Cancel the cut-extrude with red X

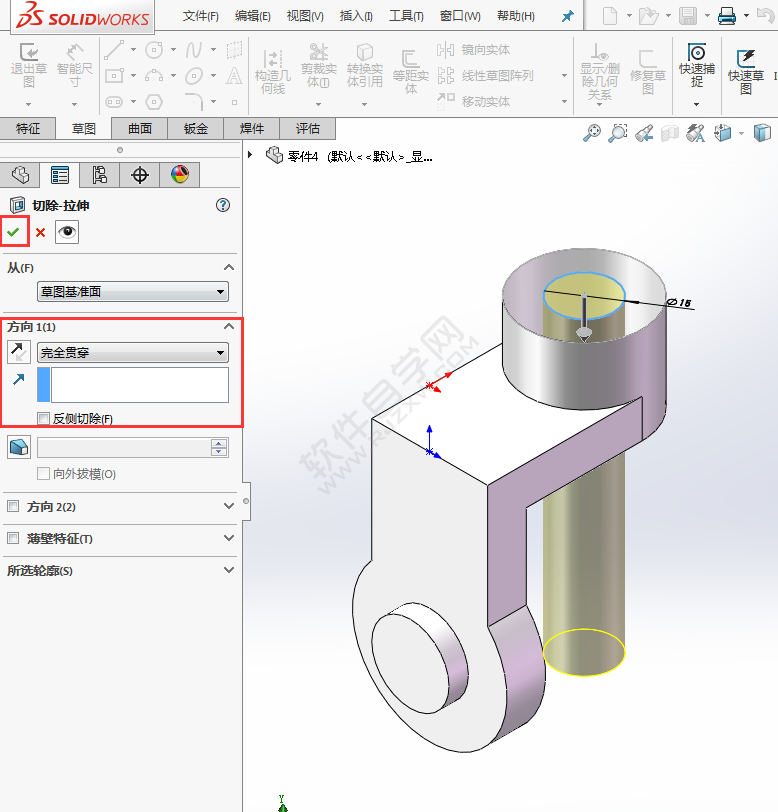click(x=40, y=233)
